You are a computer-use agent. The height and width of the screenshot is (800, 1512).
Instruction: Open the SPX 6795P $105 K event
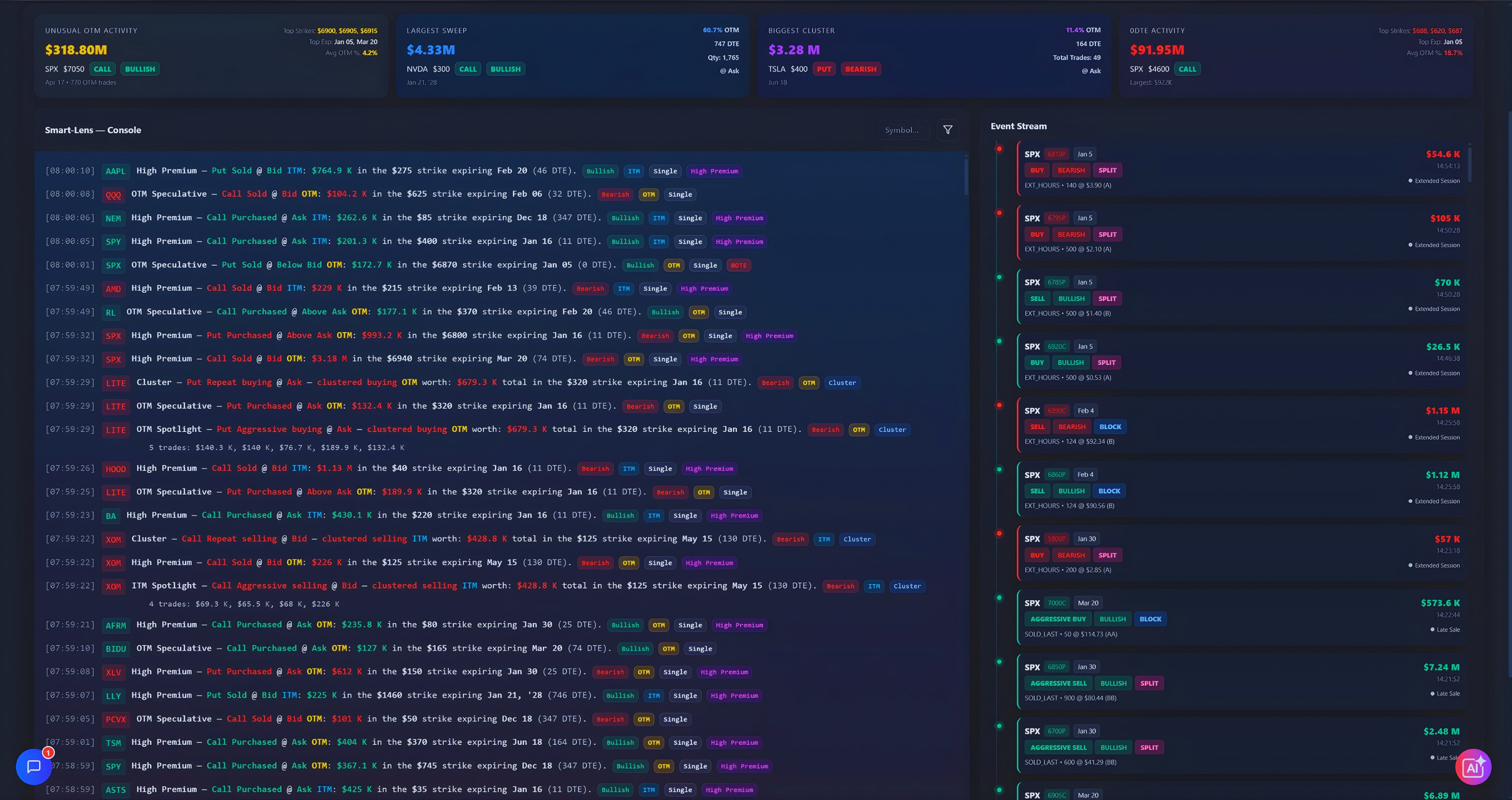click(x=1241, y=233)
